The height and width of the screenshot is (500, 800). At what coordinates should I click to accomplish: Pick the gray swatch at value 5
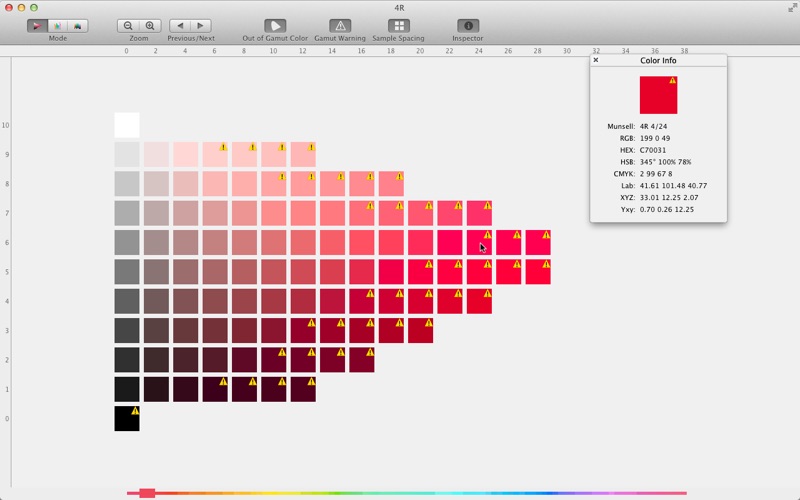[127, 272]
